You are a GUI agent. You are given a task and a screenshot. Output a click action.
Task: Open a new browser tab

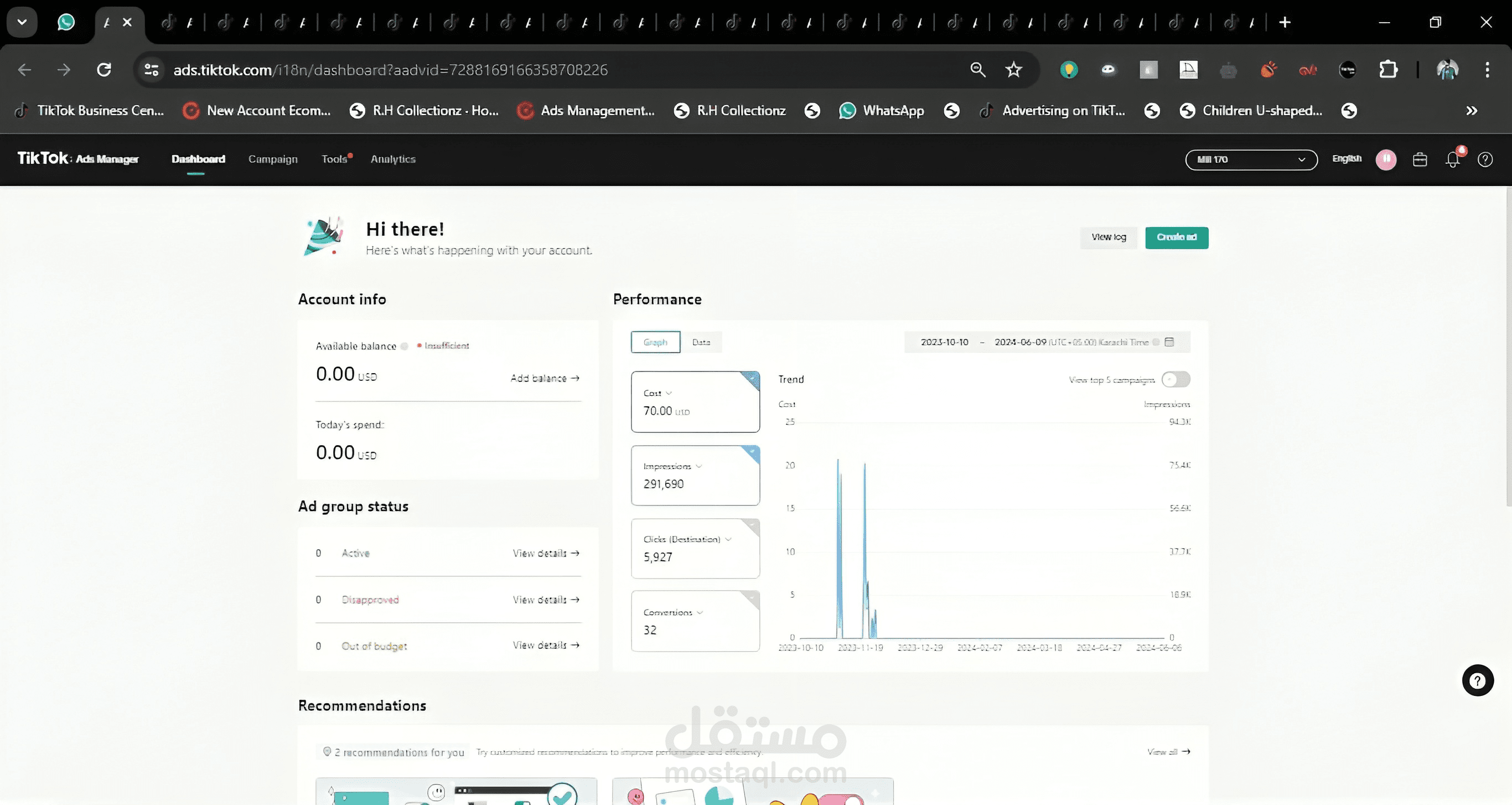click(1285, 22)
